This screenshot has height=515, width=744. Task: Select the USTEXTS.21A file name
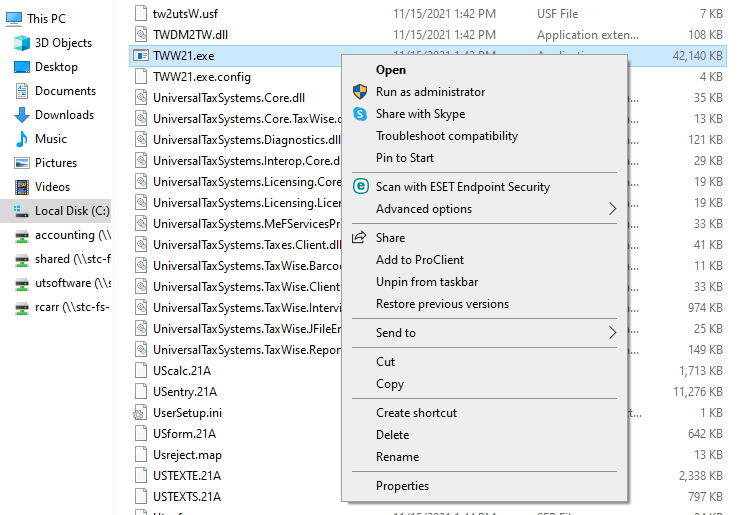[187, 497]
